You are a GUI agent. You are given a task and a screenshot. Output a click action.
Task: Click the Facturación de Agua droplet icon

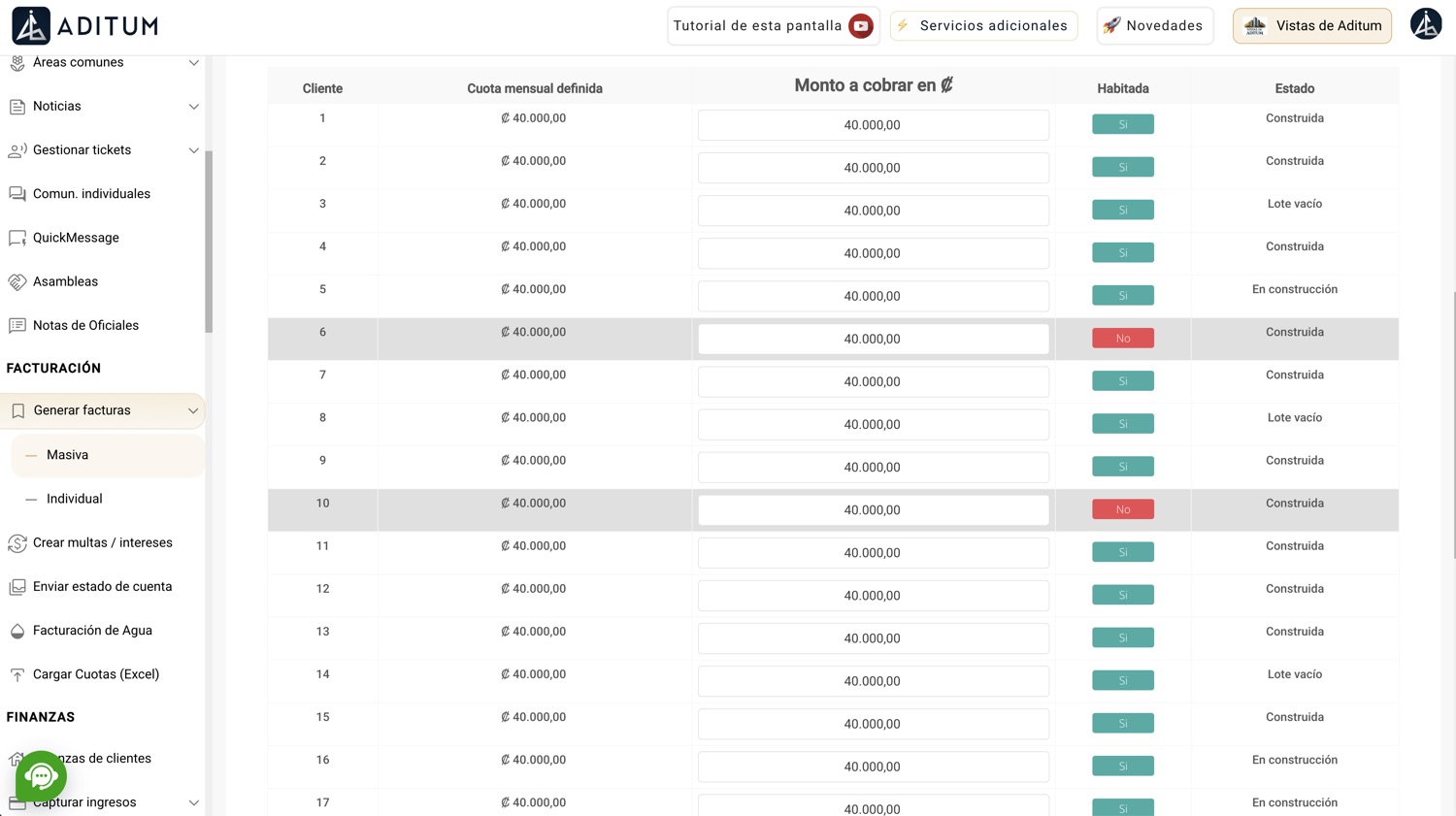[17, 631]
